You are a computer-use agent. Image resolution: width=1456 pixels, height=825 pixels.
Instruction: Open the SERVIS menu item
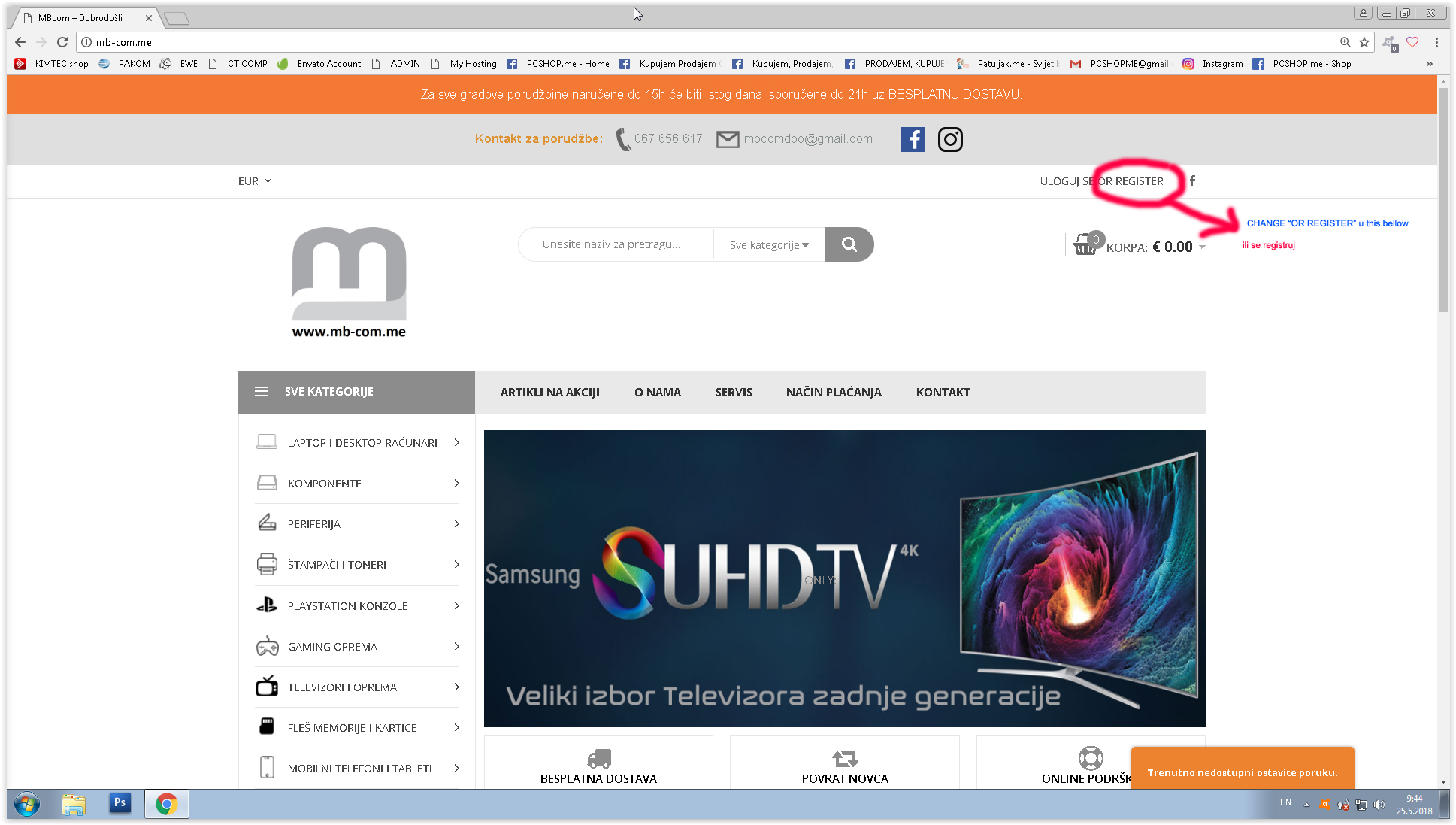(x=734, y=392)
